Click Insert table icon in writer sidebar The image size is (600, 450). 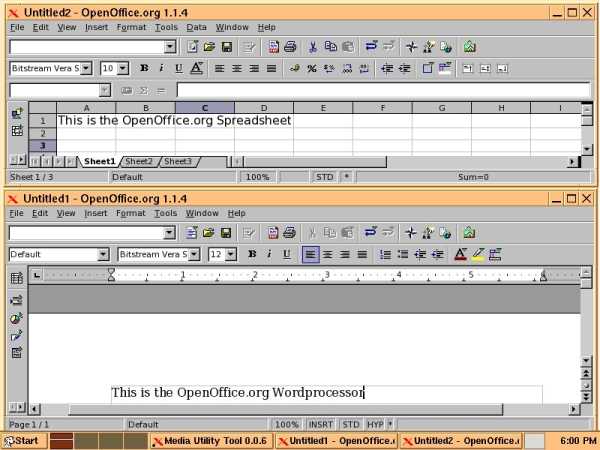click(16, 278)
